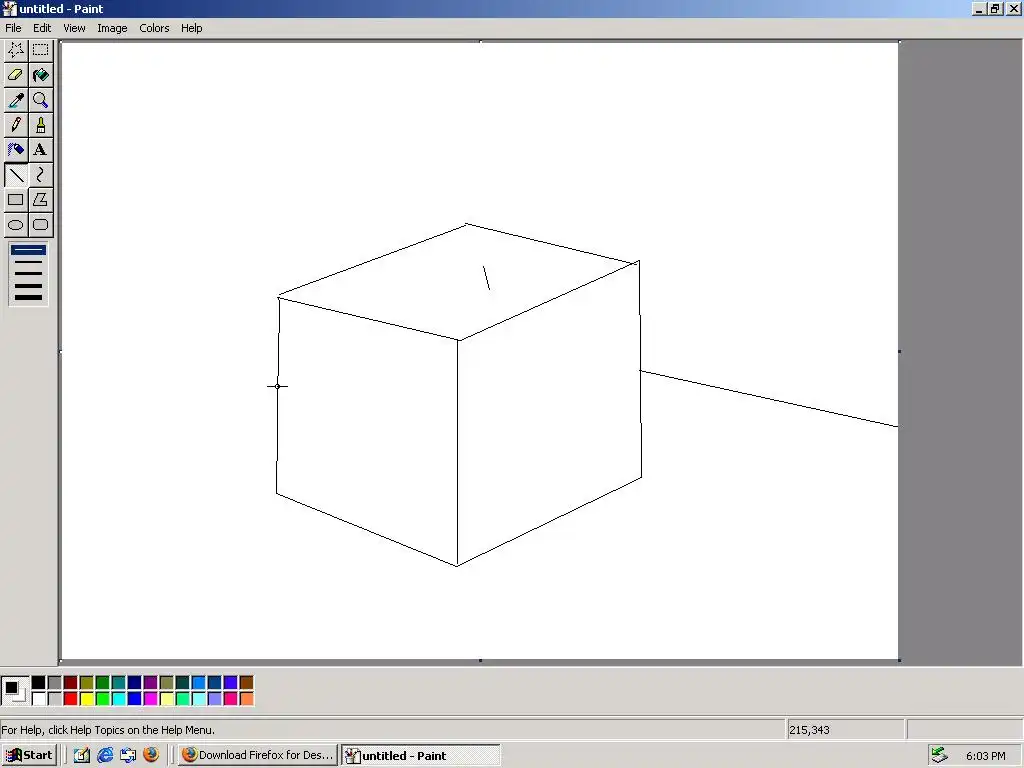Pick the lime green palette color

click(103, 699)
